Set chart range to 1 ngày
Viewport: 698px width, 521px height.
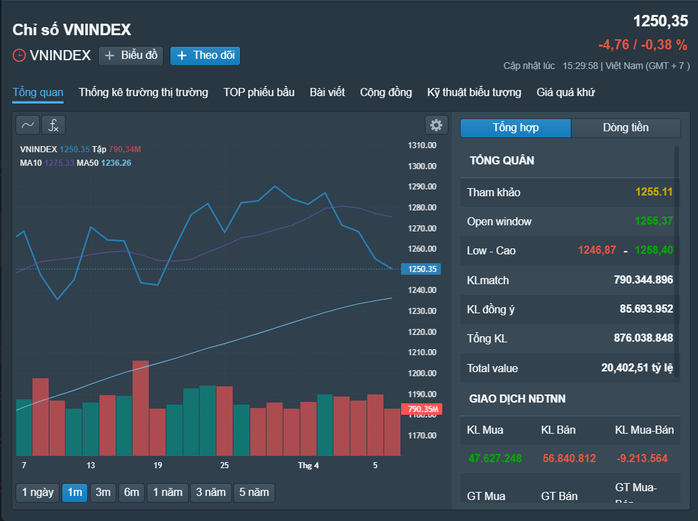tap(37, 493)
